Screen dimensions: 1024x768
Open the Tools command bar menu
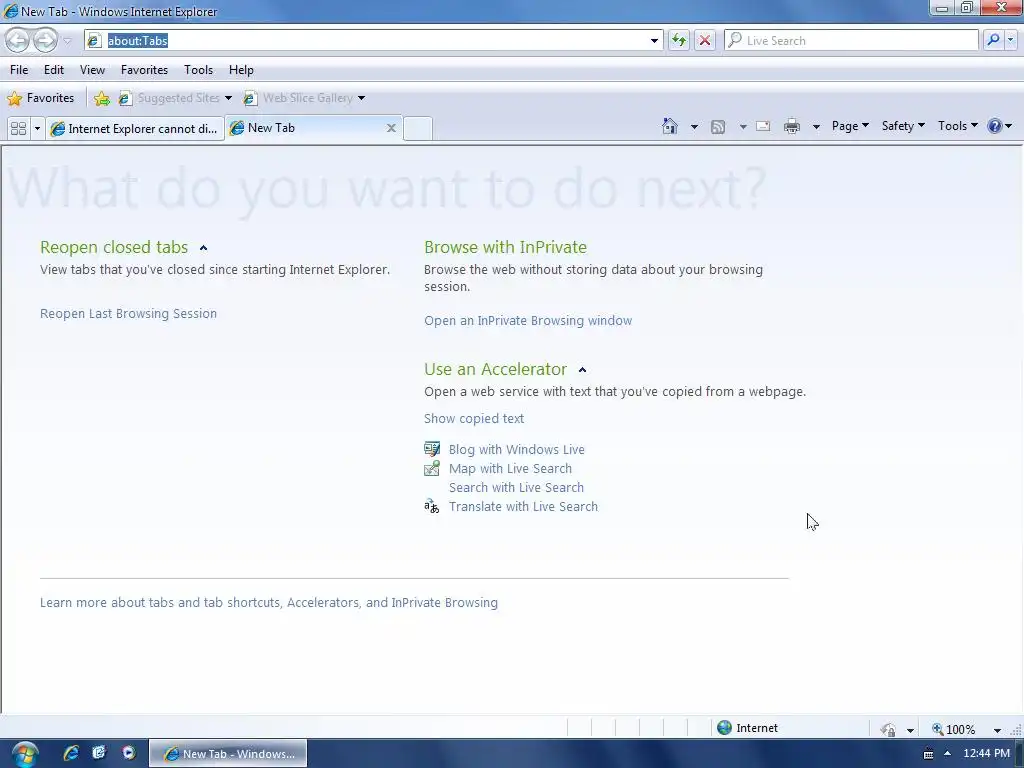tap(957, 126)
